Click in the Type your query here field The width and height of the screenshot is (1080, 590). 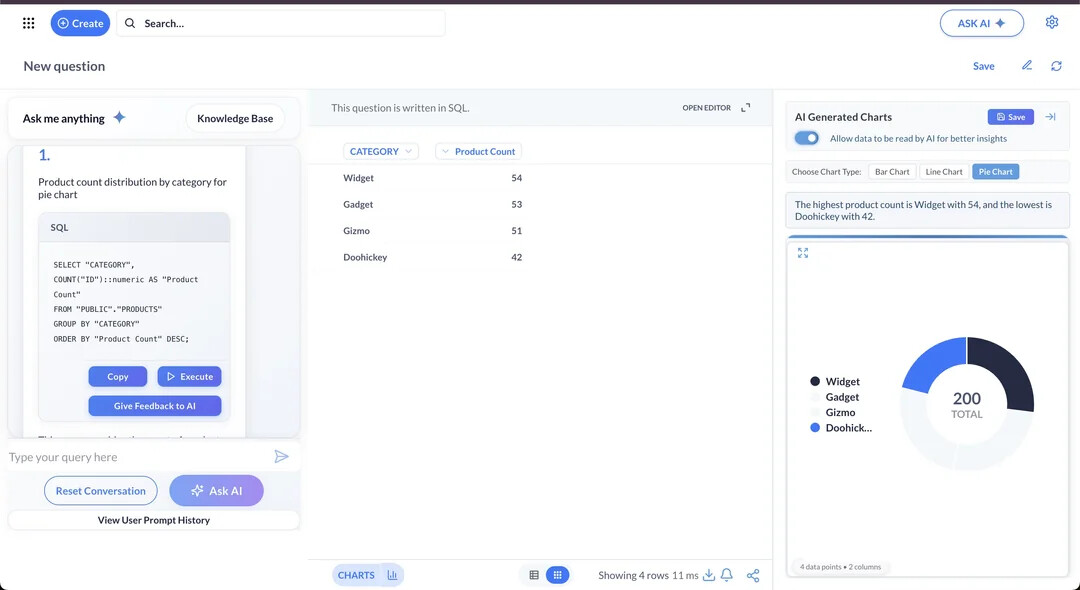(135, 457)
